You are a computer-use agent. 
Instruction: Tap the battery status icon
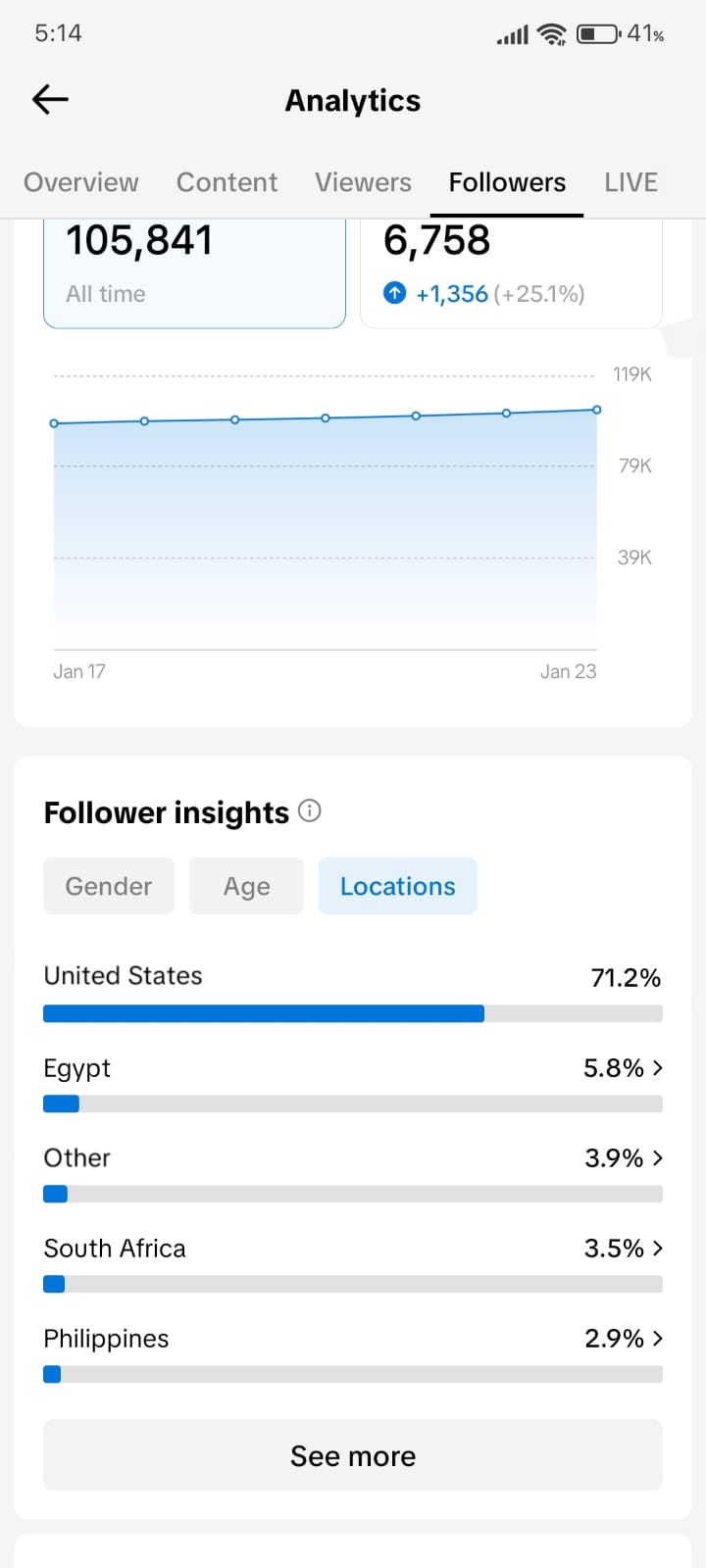(x=597, y=34)
